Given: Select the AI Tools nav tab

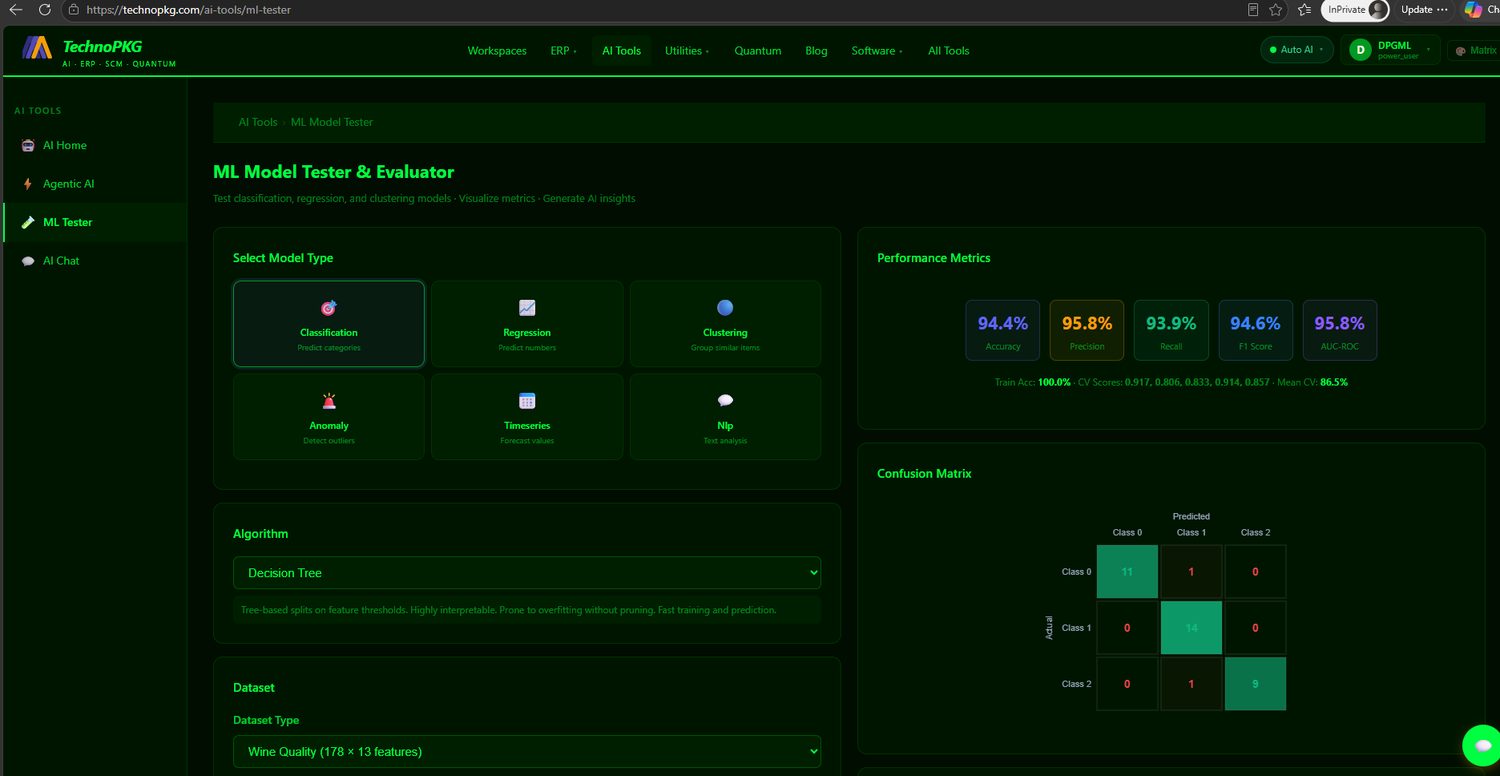Looking at the screenshot, I should pos(621,51).
